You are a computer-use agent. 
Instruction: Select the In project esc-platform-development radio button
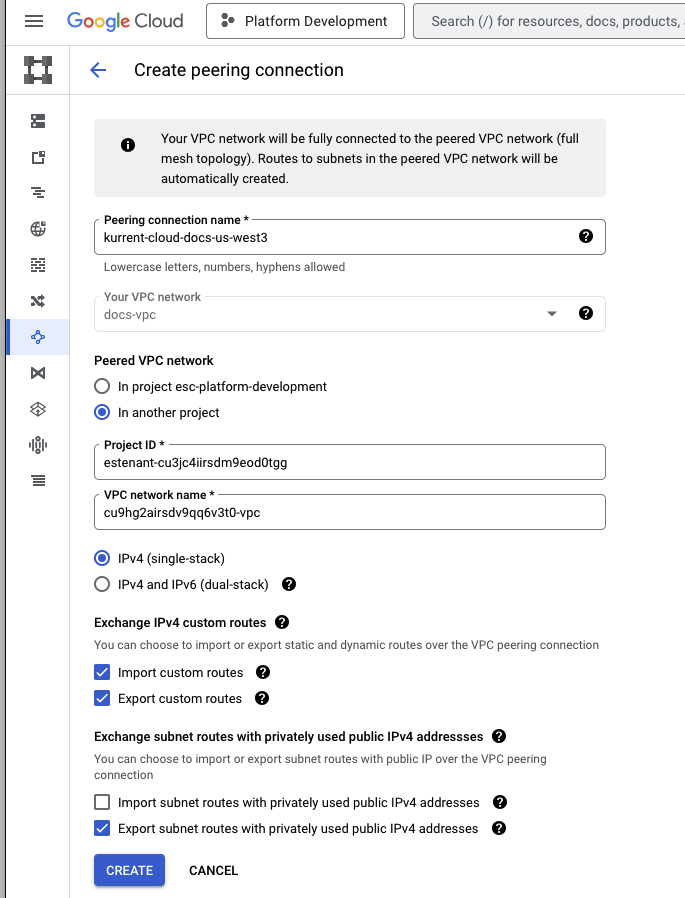pyautogui.click(x=101, y=386)
